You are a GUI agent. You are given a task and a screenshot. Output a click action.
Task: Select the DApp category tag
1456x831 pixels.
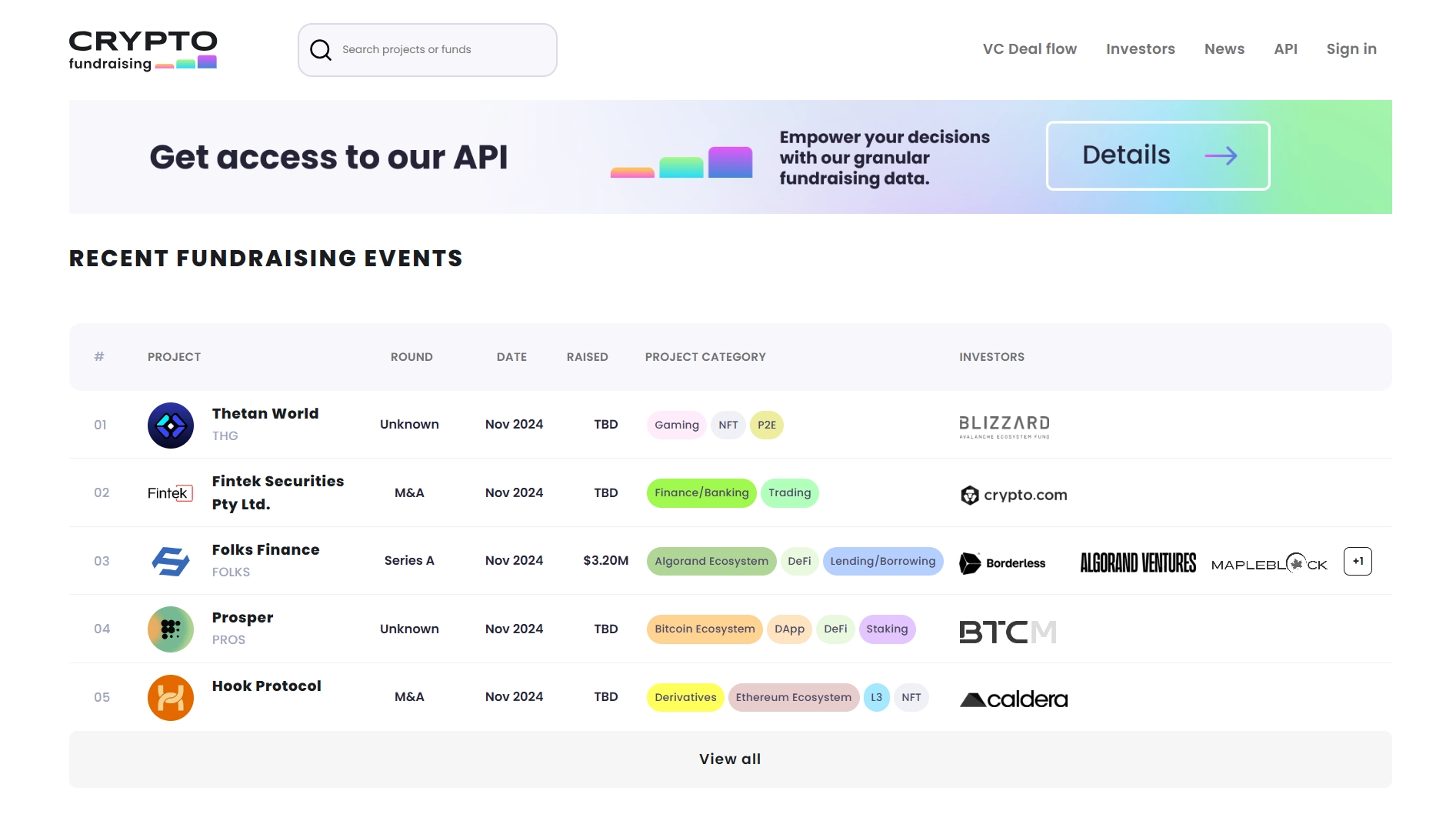789,629
